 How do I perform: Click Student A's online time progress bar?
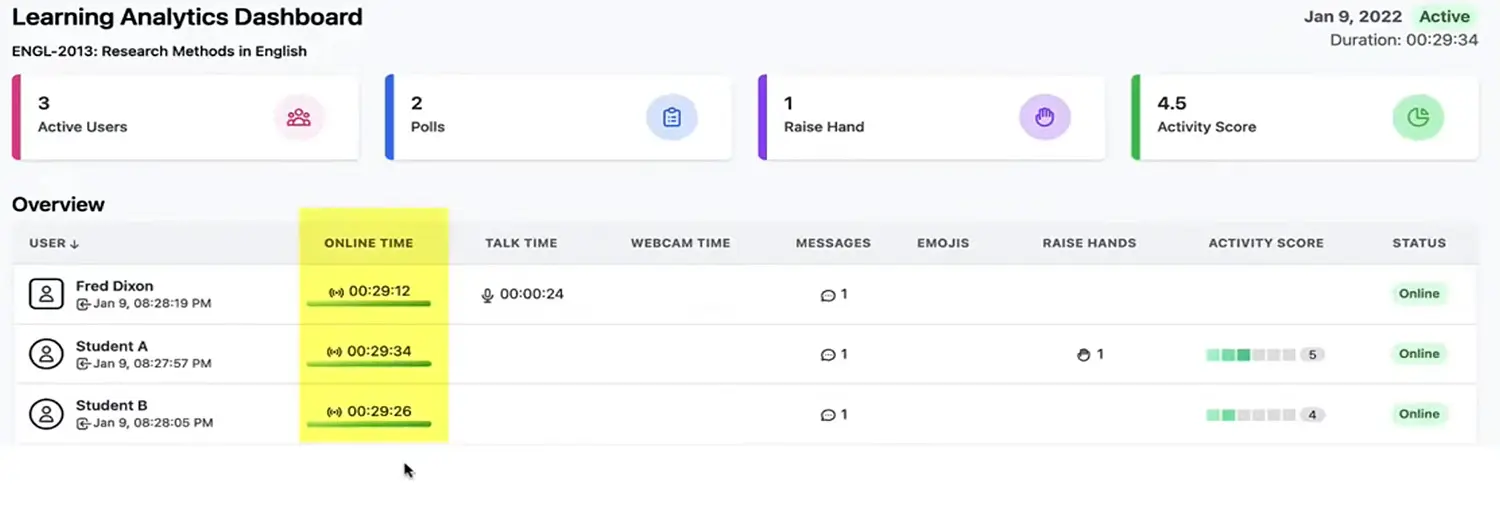369,364
